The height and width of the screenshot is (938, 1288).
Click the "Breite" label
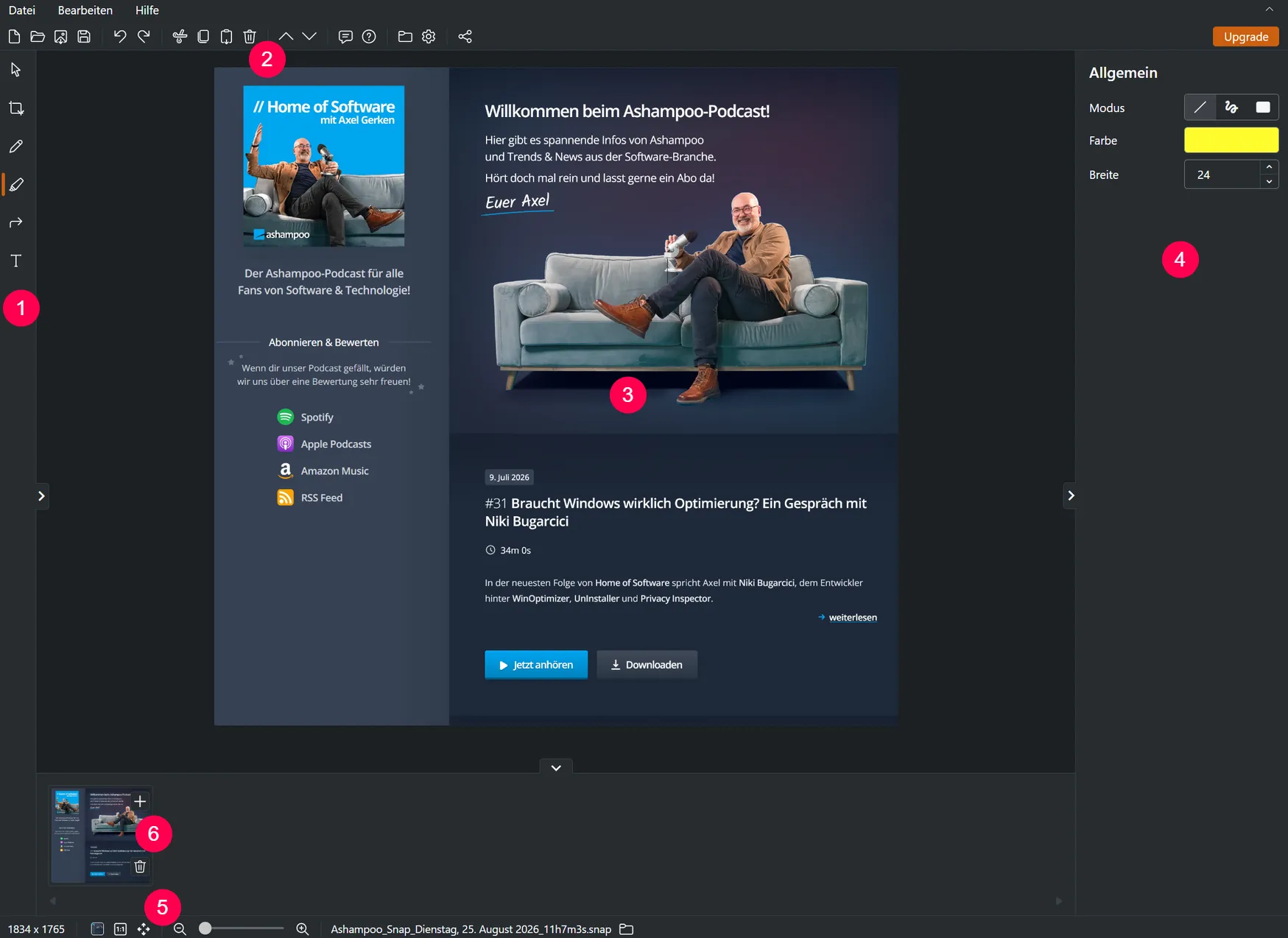coord(1104,175)
